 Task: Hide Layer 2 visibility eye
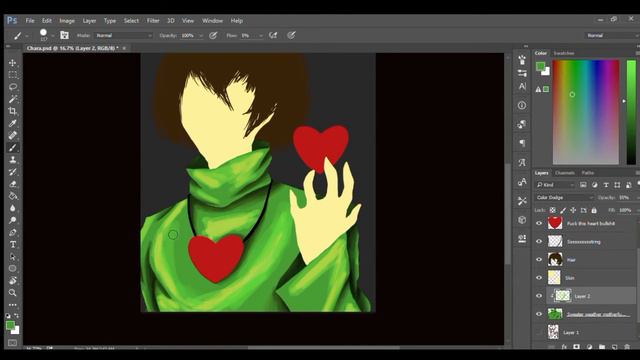tap(539, 296)
